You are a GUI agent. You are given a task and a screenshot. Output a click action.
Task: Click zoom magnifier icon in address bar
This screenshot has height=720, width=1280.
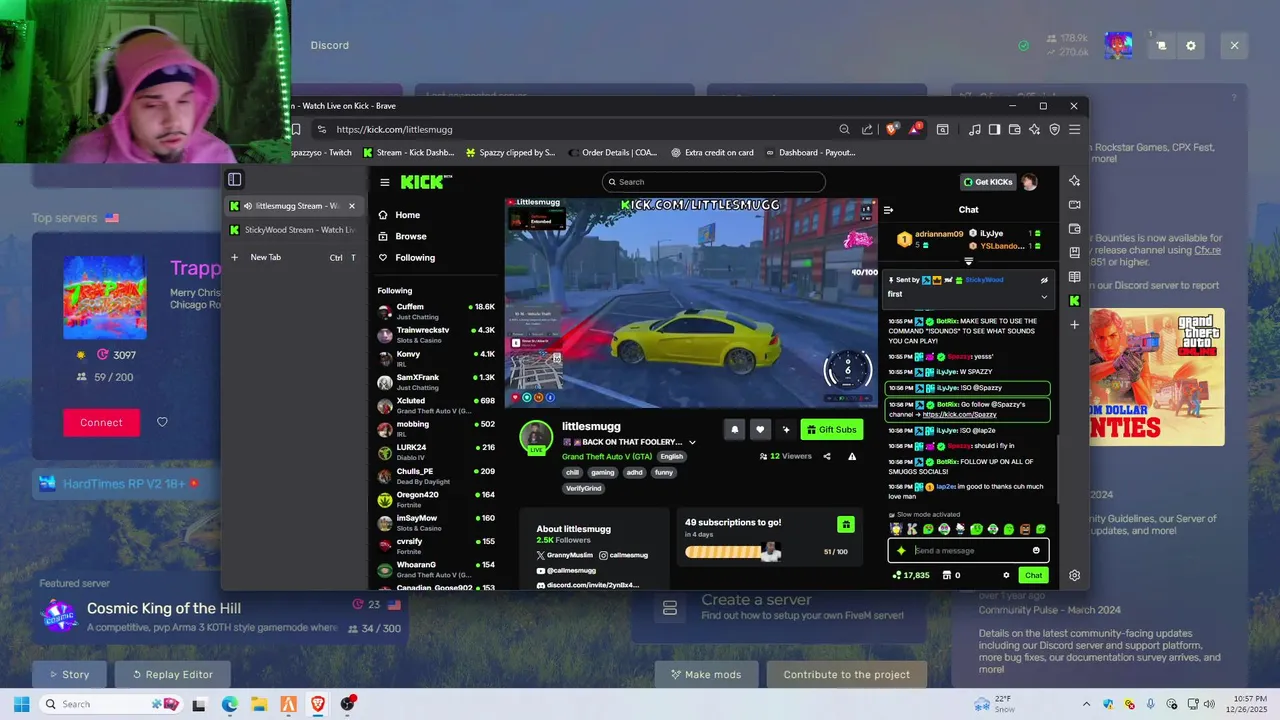pyautogui.click(x=845, y=129)
